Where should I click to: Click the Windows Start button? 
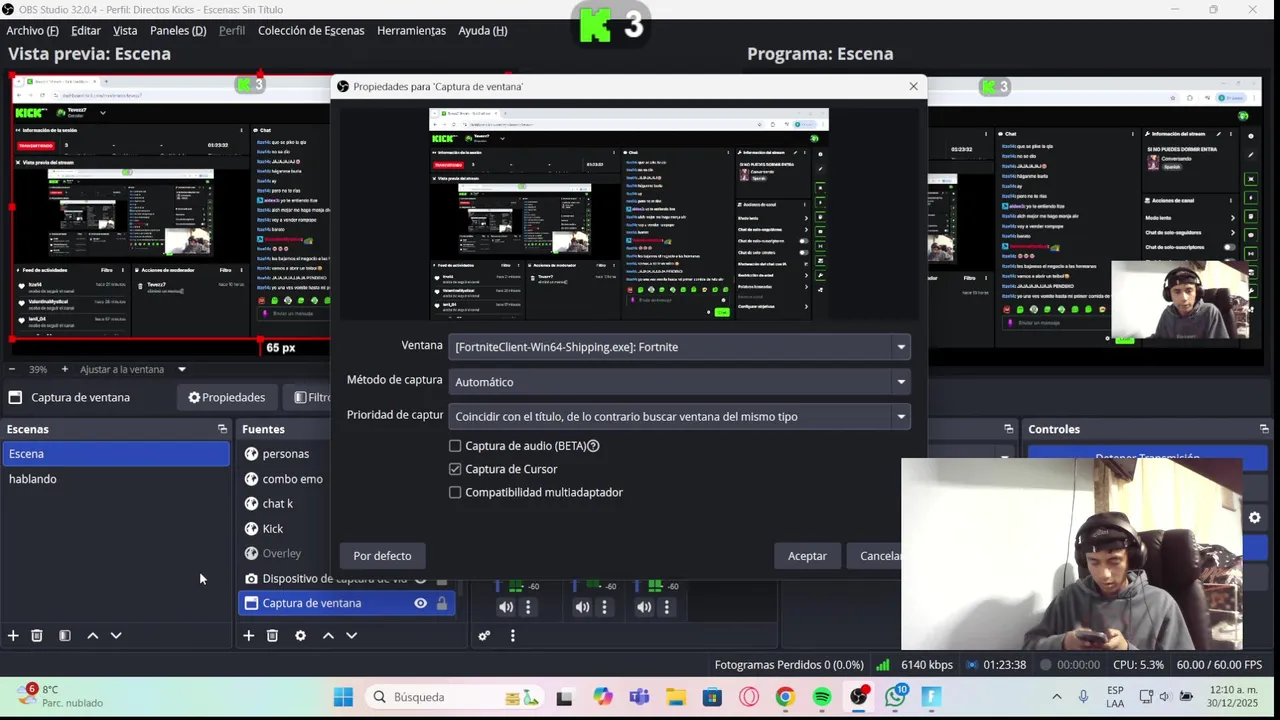pyautogui.click(x=343, y=697)
